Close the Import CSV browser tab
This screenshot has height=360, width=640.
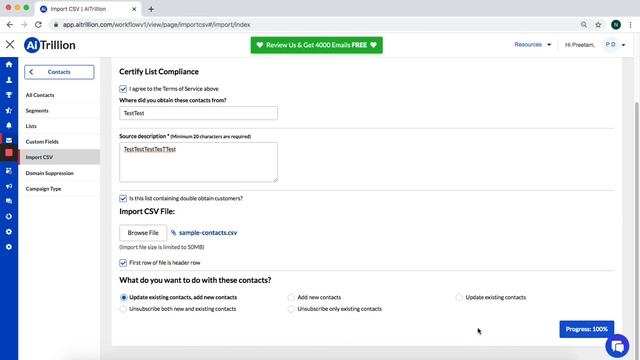[x=134, y=9]
